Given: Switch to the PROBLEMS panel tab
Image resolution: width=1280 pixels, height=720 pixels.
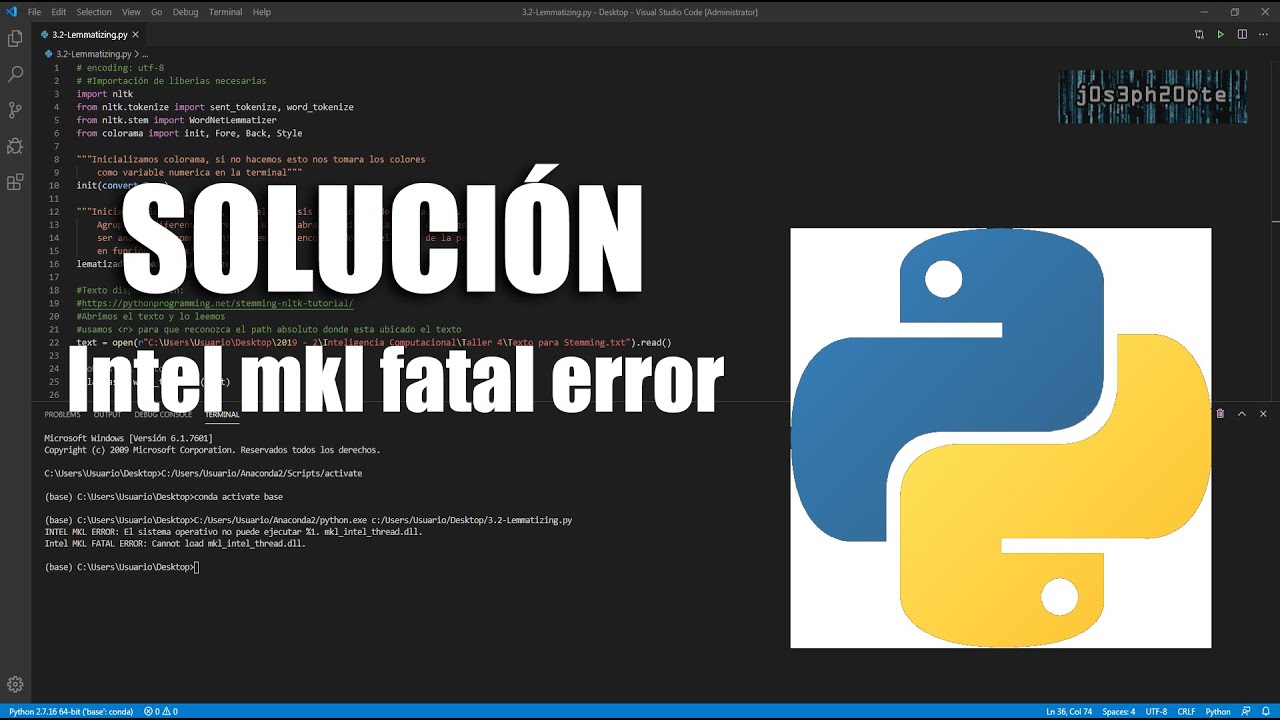Looking at the screenshot, I should click(62, 414).
